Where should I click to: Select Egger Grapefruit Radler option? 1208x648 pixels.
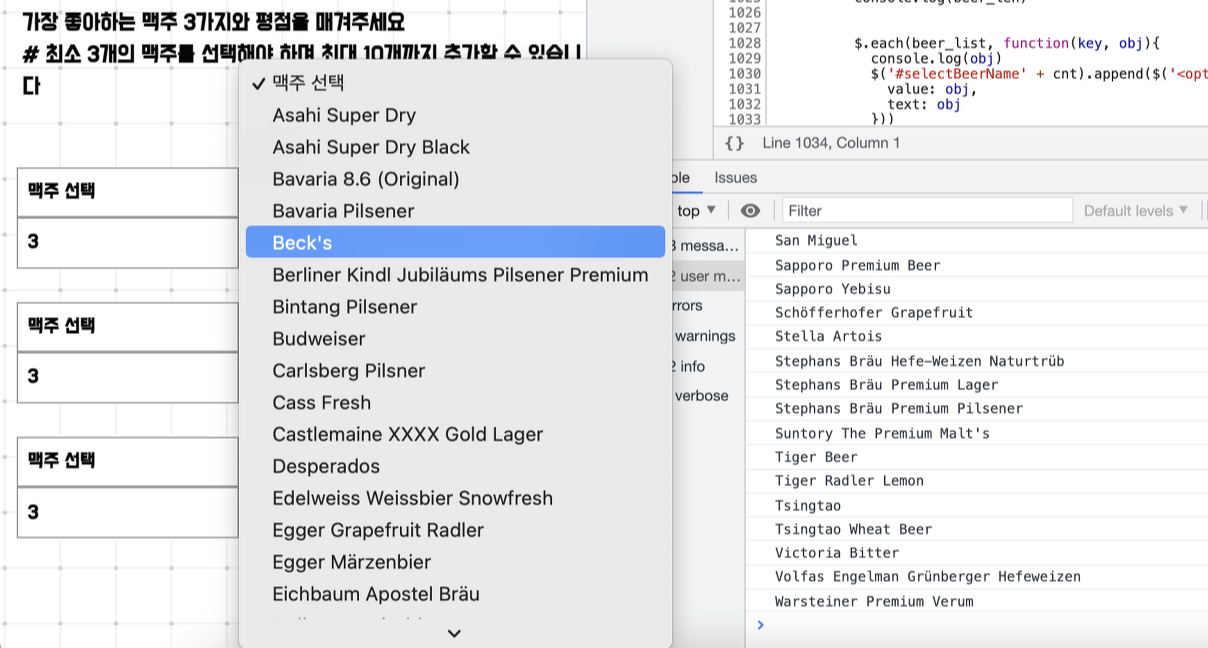pos(455,530)
